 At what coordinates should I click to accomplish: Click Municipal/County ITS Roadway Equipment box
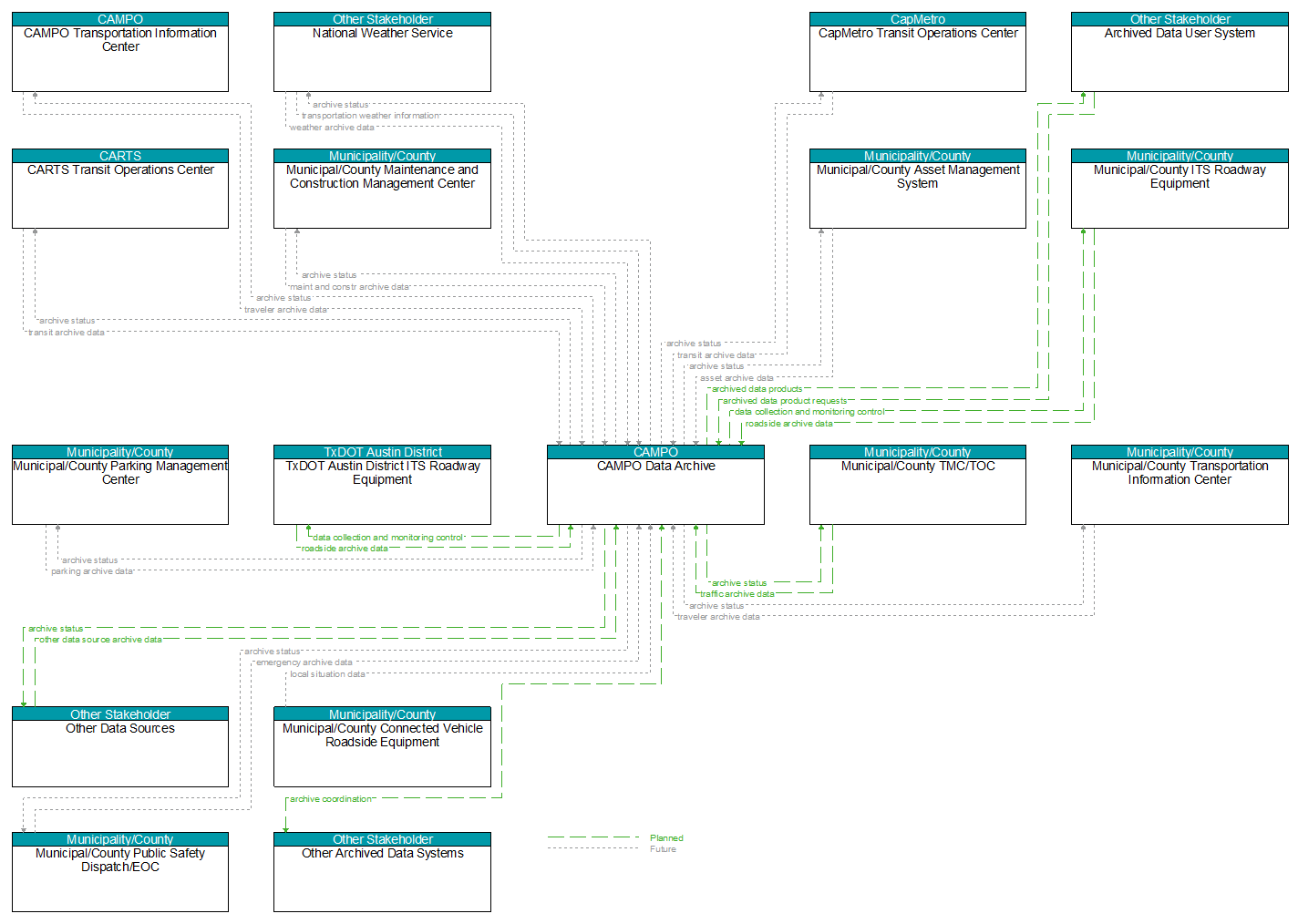1180,189
